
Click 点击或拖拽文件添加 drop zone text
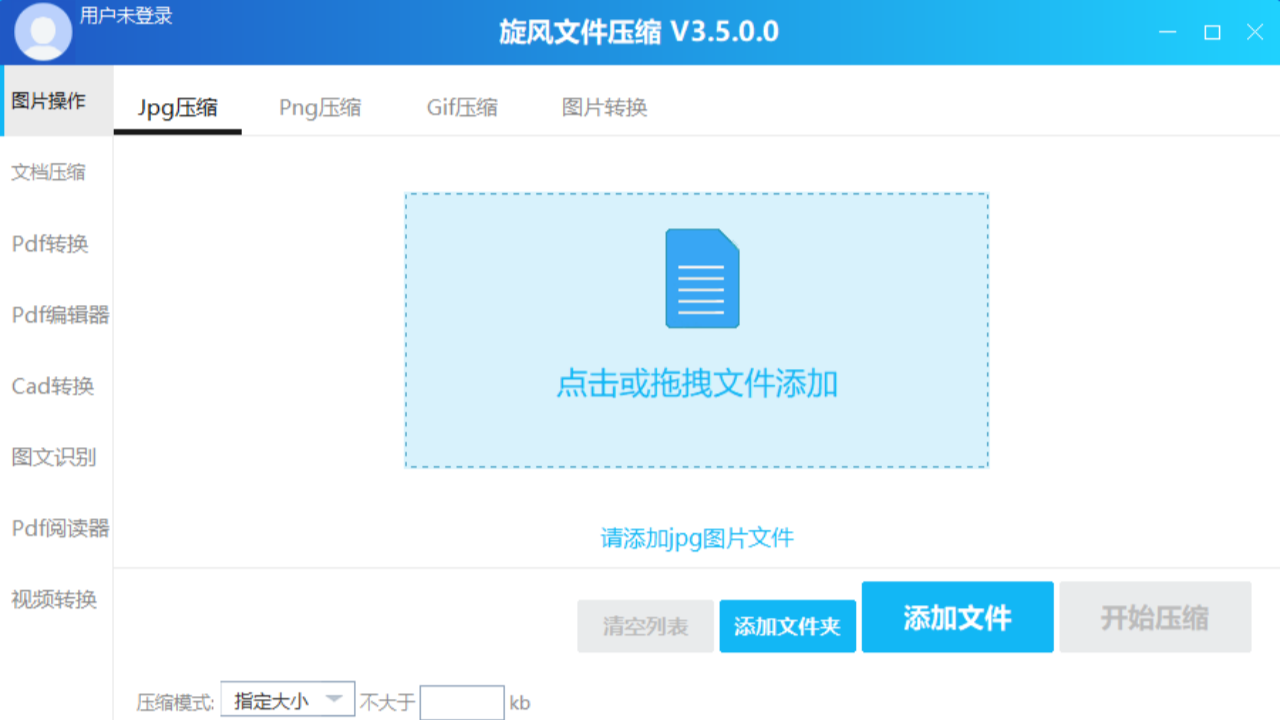697,384
